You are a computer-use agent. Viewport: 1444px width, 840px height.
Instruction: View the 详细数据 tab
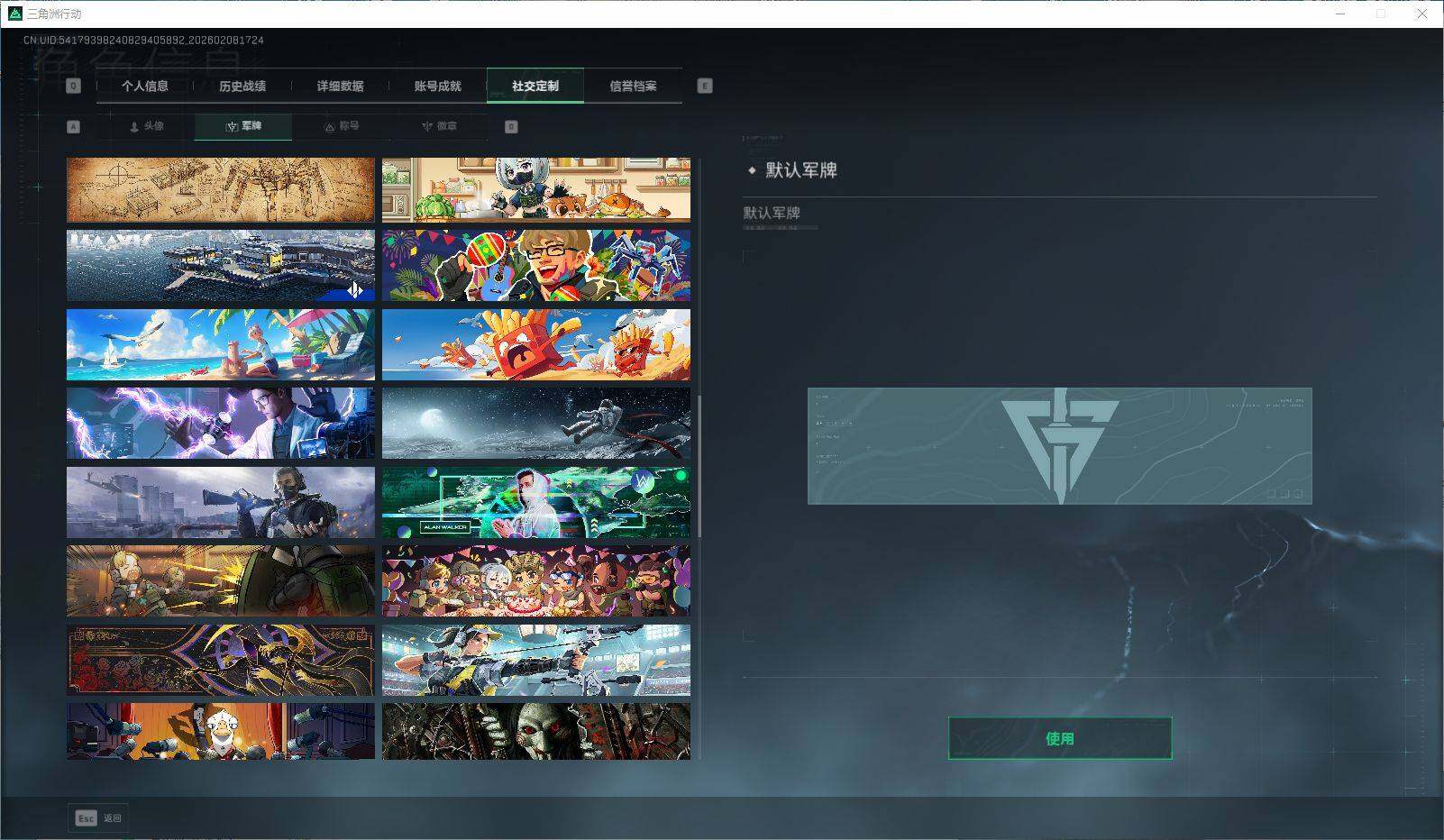click(340, 86)
